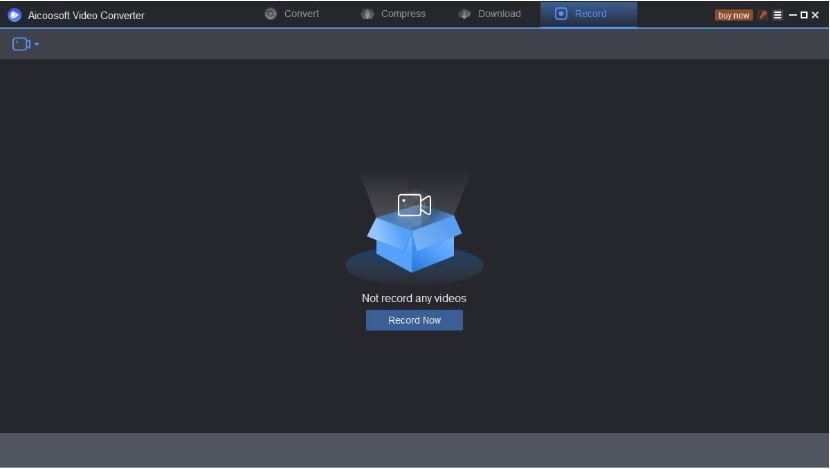The image size is (830, 469).
Task: Click the Record tab's icon
Action: pos(561,14)
